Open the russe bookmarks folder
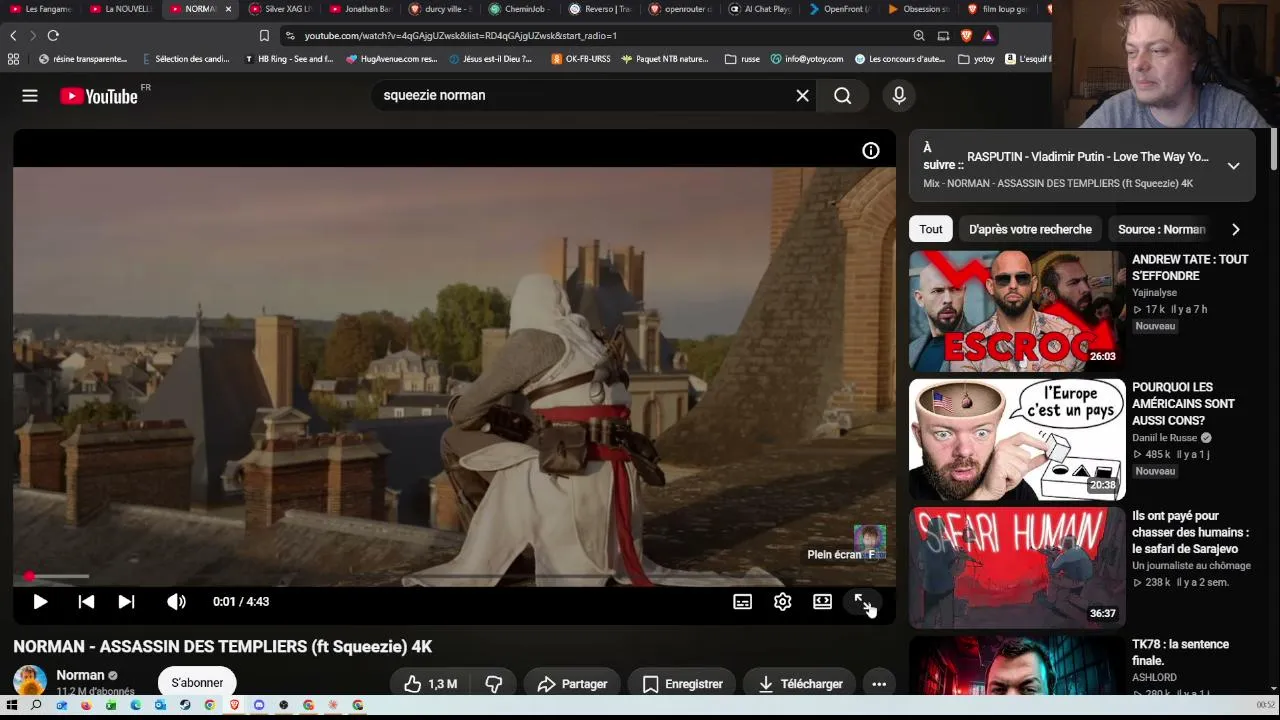1280x720 pixels. click(742, 59)
